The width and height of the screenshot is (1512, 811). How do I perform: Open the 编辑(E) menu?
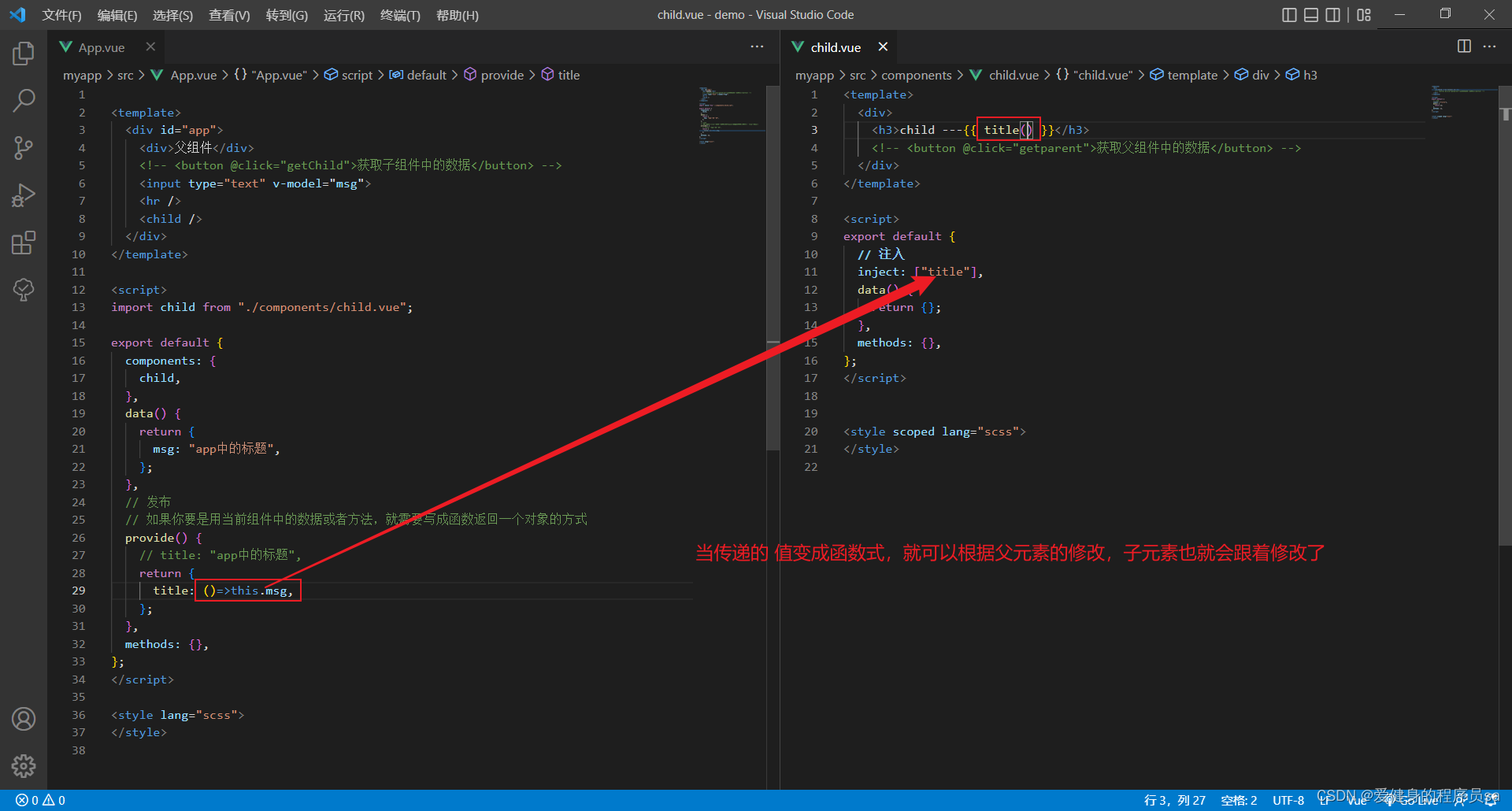pyautogui.click(x=117, y=15)
